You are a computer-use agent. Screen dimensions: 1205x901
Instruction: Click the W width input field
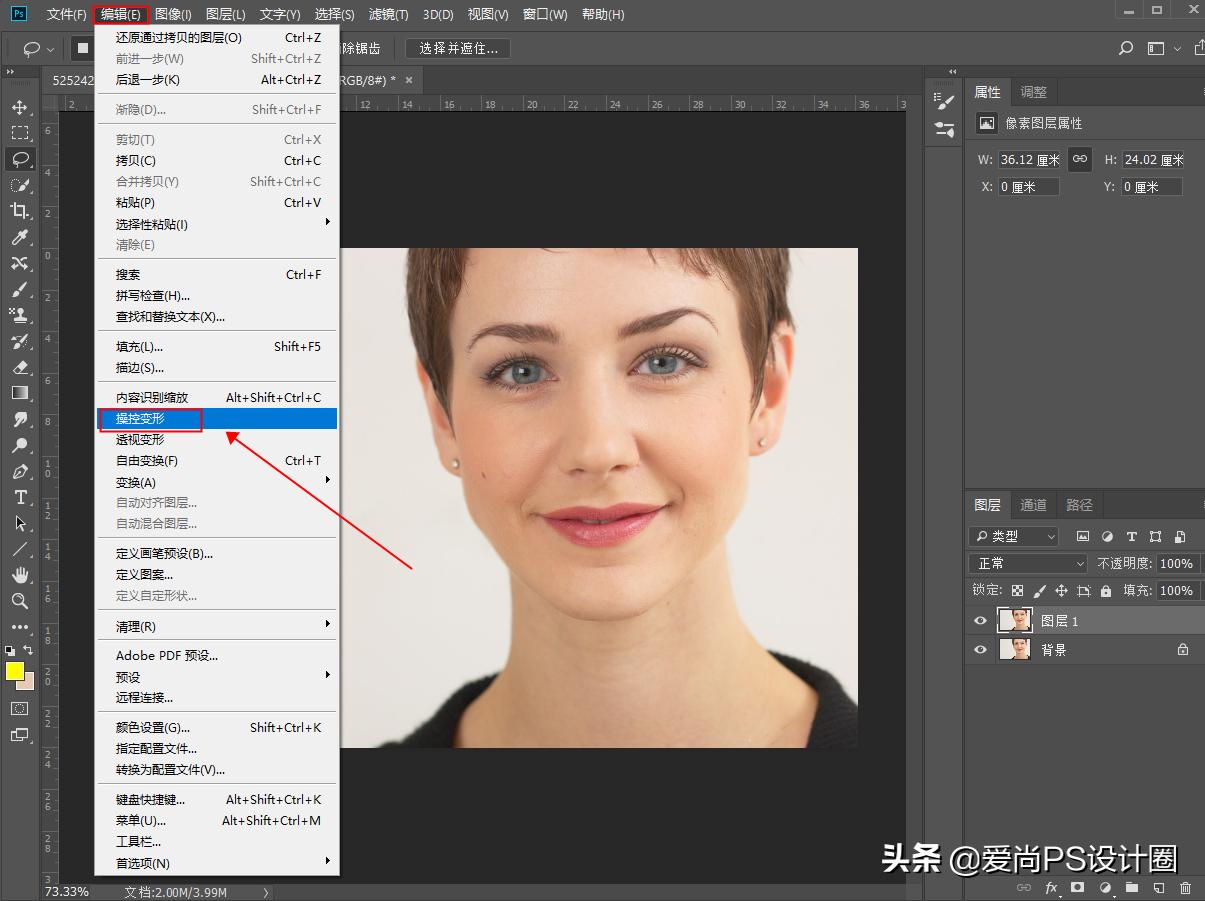[1029, 160]
